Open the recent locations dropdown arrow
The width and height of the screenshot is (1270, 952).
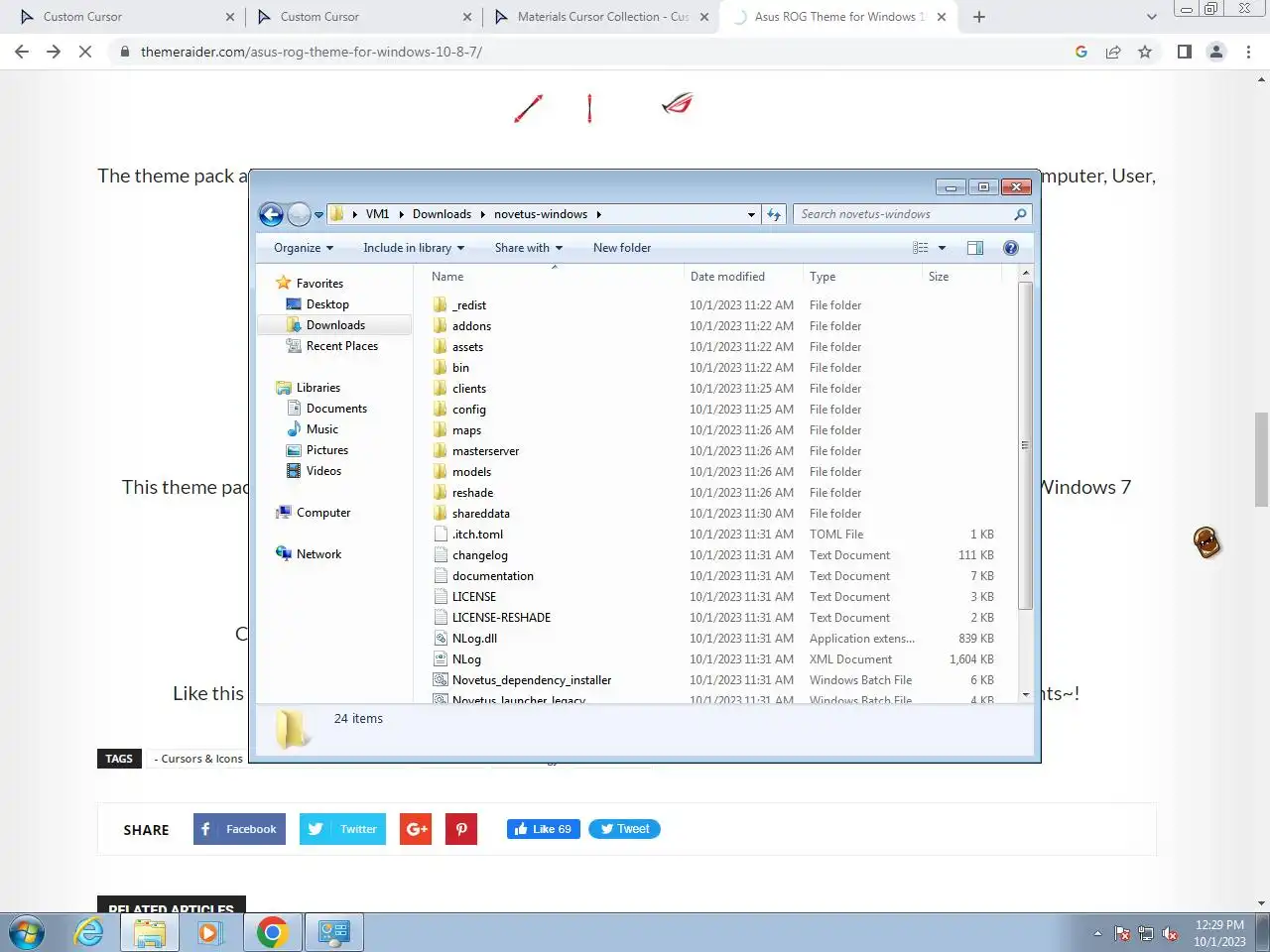(x=318, y=214)
